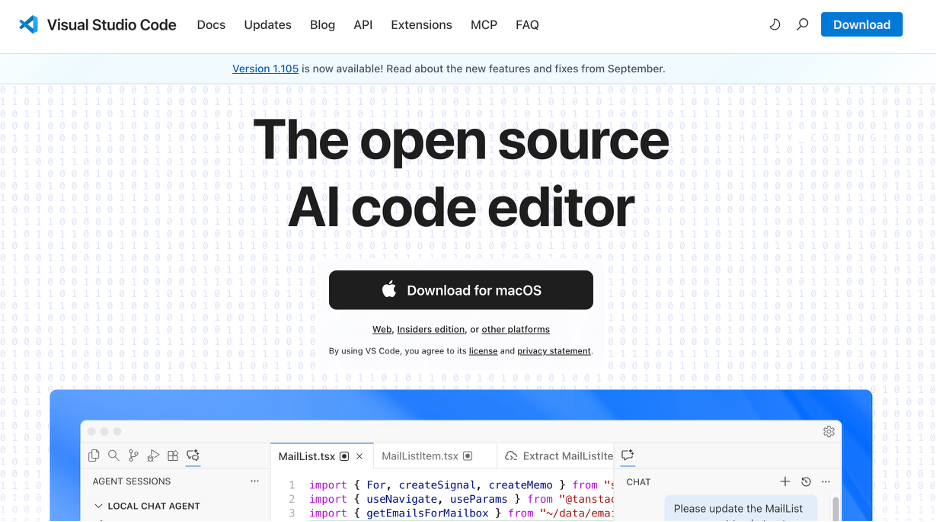Open the other platforms link

click(x=516, y=329)
